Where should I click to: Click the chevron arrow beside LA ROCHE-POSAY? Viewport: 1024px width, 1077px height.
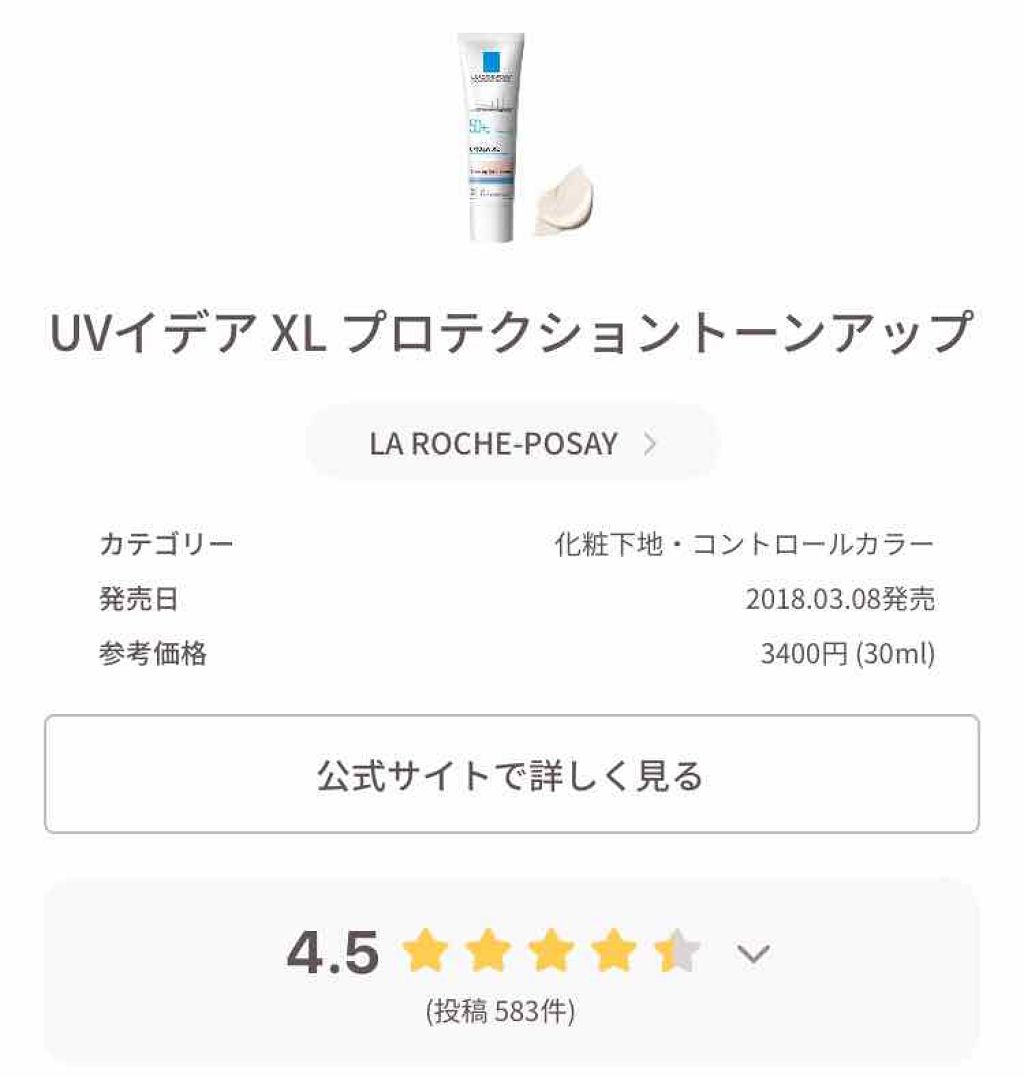coord(650,444)
